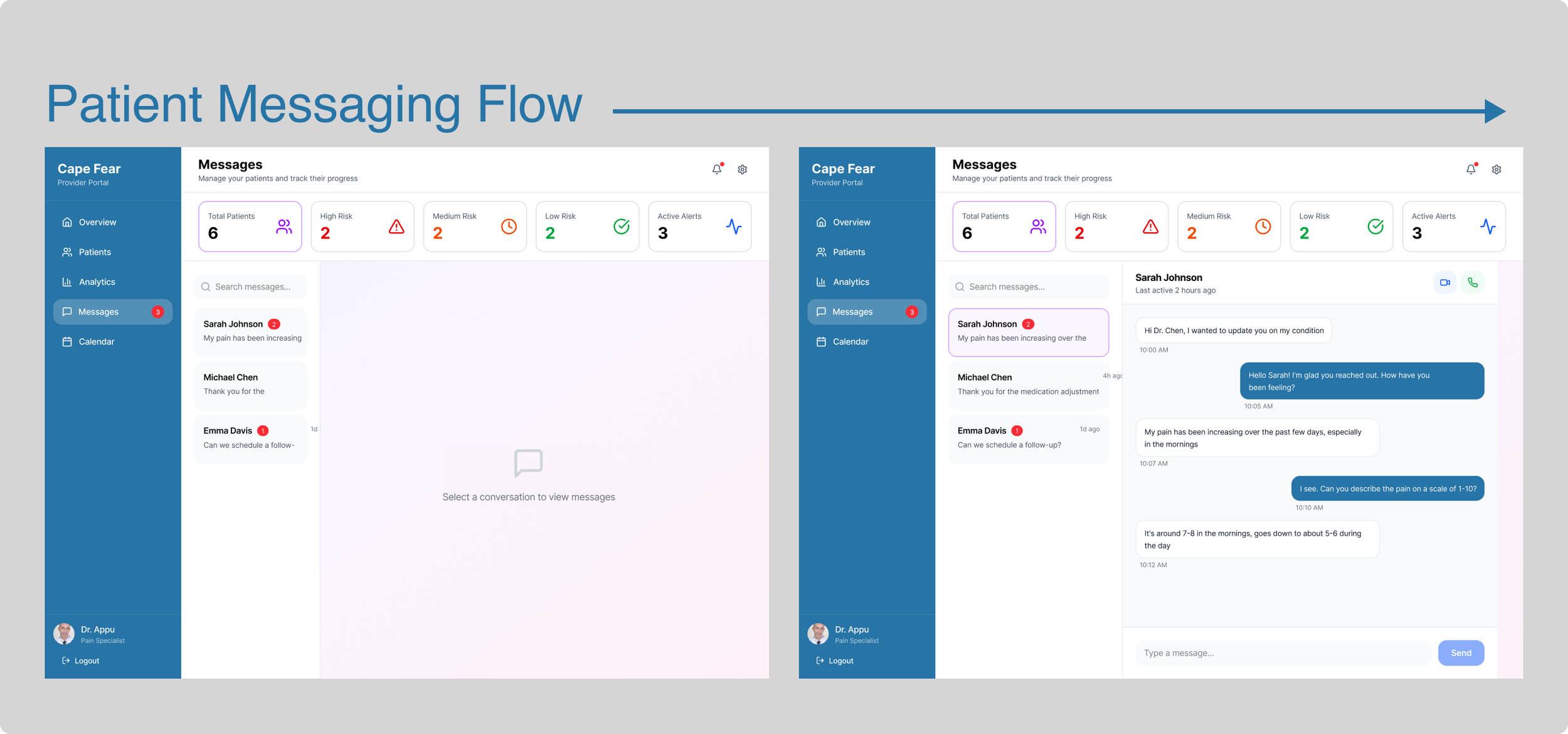Open Calendar in right screen sidebar
Image resolution: width=1568 pixels, height=734 pixels.
coord(850,342)
